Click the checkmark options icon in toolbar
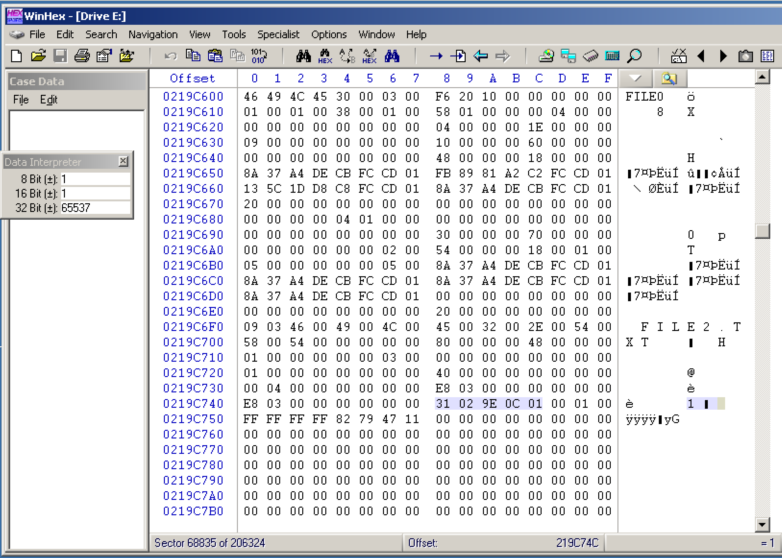 [678, 56]
